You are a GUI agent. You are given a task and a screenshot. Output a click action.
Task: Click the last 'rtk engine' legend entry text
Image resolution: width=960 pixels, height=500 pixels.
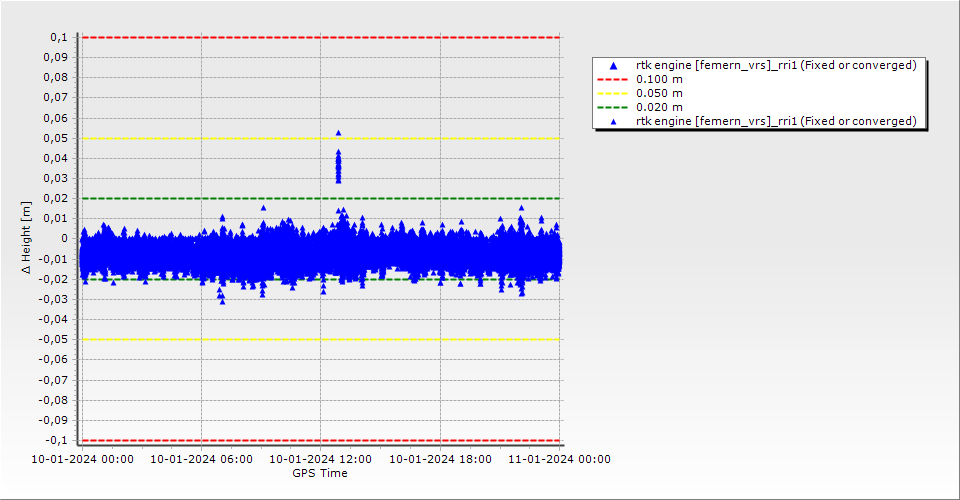tap(776, 121)
